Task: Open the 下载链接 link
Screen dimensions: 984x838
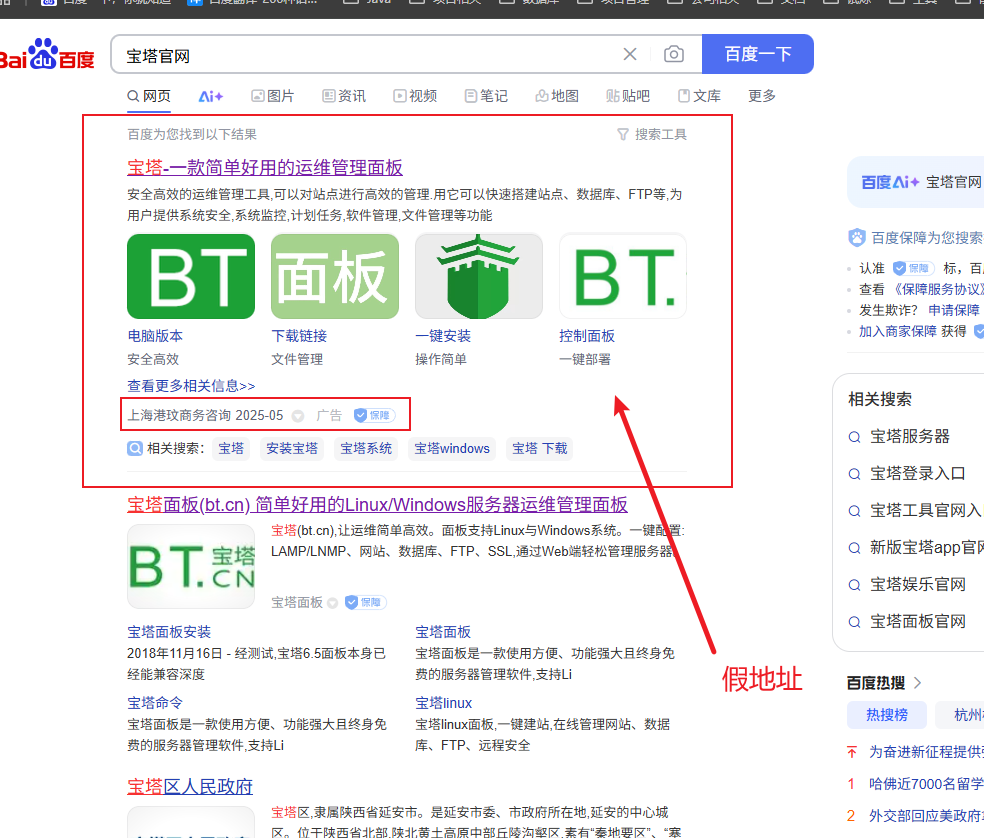Action: click(299, 336)
